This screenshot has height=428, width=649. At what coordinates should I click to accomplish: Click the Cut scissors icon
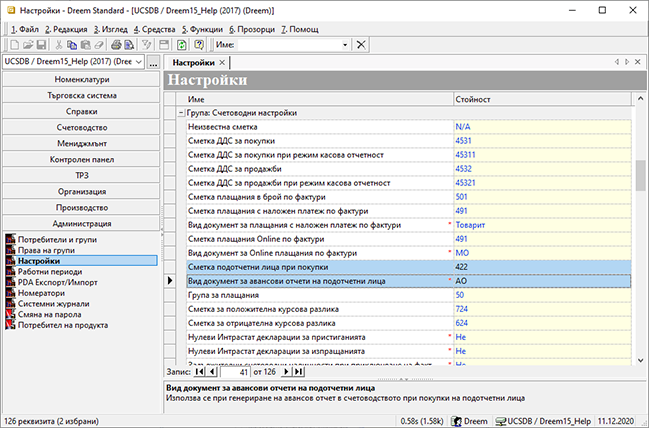[x=59, y=45]
